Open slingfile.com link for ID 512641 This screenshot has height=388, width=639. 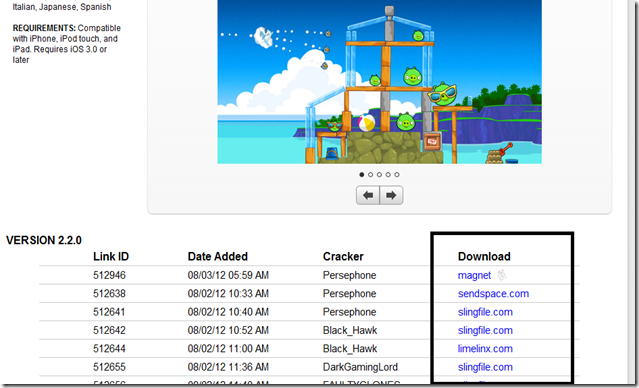click(x=485, y=312)
